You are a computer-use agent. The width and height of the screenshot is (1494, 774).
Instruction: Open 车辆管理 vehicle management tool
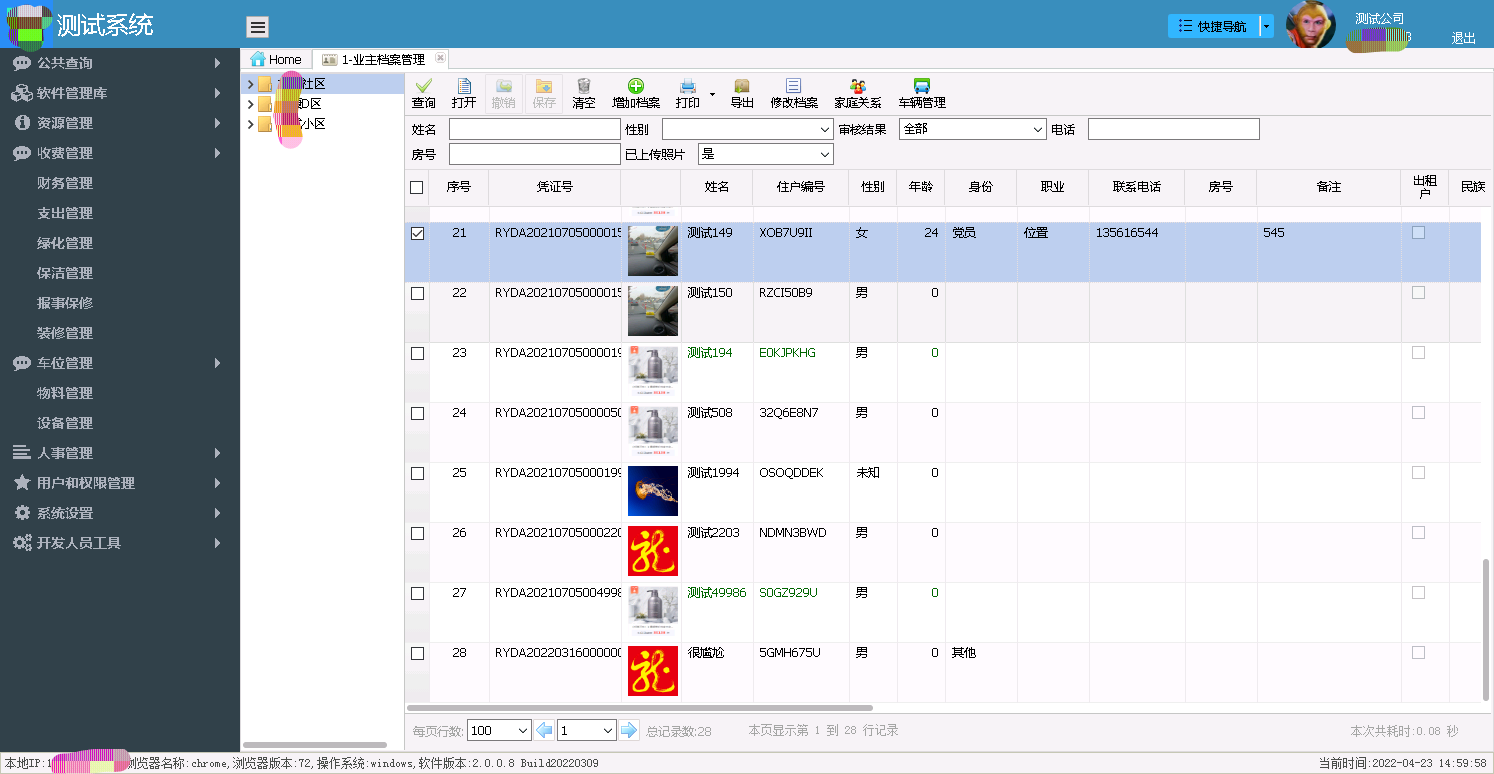click(922, 94)
